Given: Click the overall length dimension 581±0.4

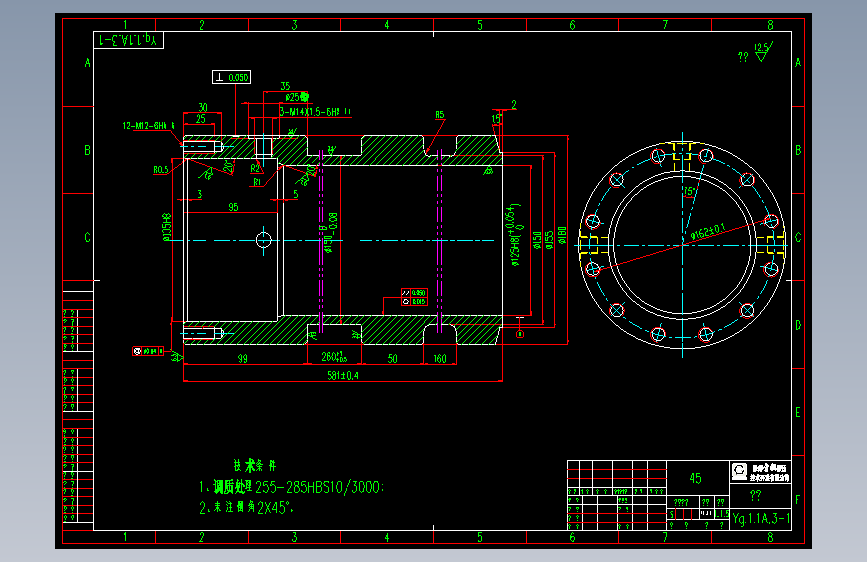Looking at the screenshot, I should tap(343, 376).
